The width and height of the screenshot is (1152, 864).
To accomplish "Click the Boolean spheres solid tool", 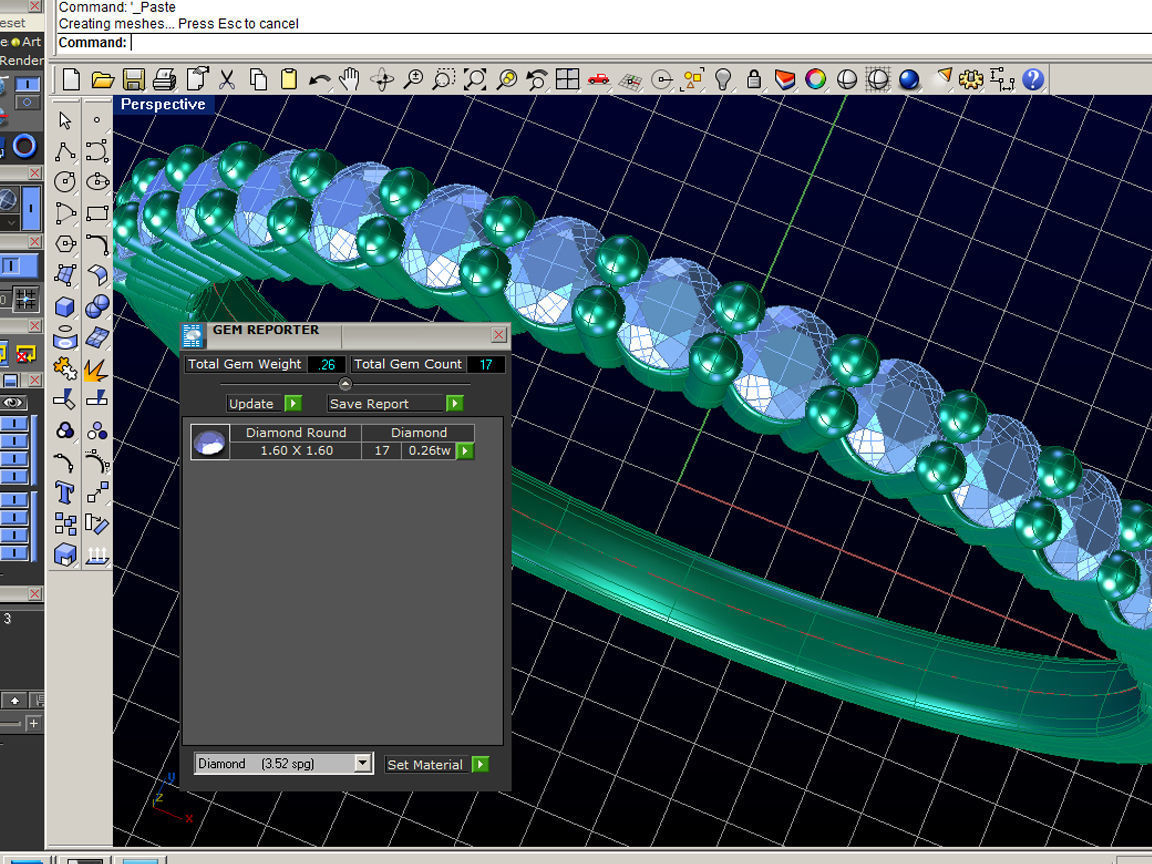I will coord(97,306).
